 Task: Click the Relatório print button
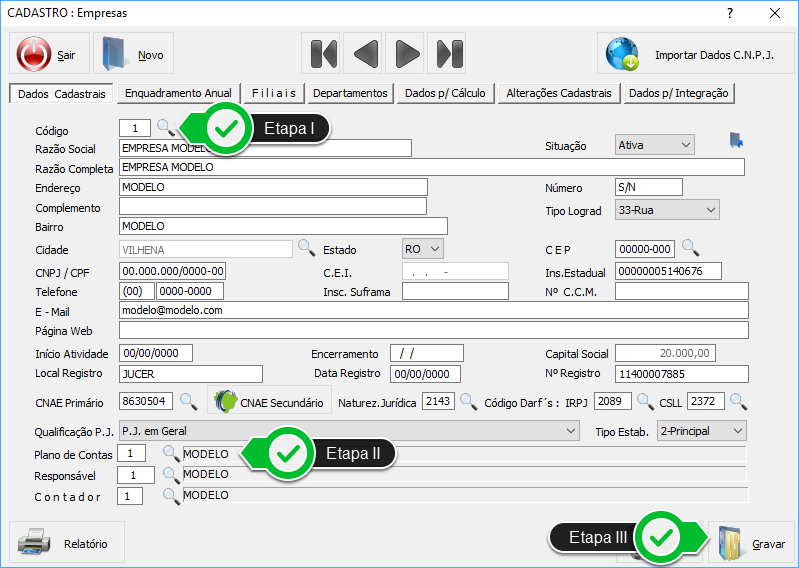coord(67,543)
